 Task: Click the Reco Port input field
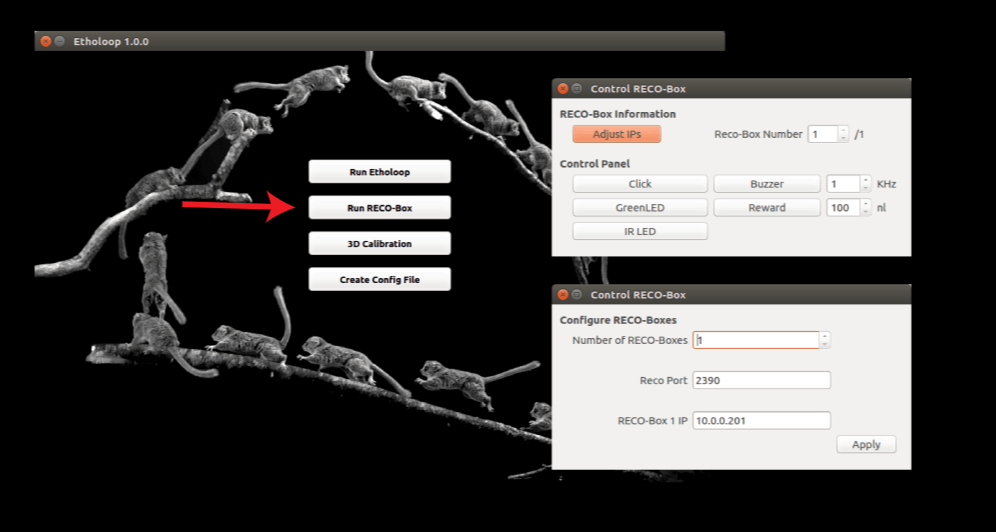click(x=761, y=380)
